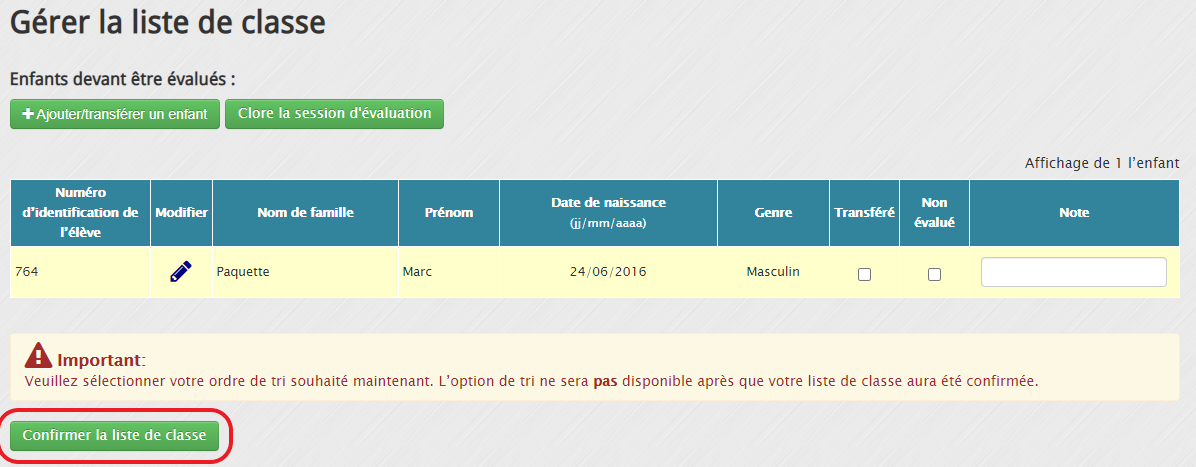1196x467 pixels.
Task: Click Clore la session d'évaluation button
Action: [334, 114]
